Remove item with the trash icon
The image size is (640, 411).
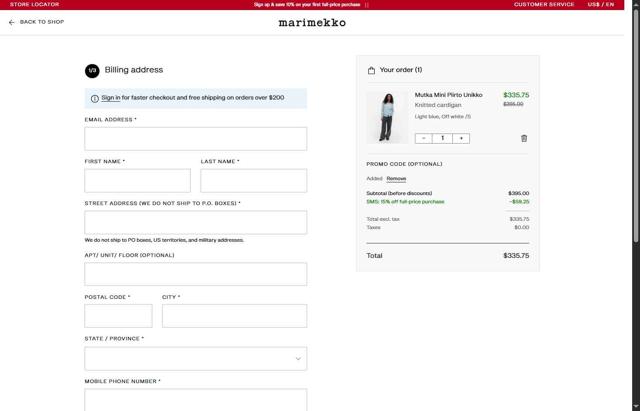524,138
